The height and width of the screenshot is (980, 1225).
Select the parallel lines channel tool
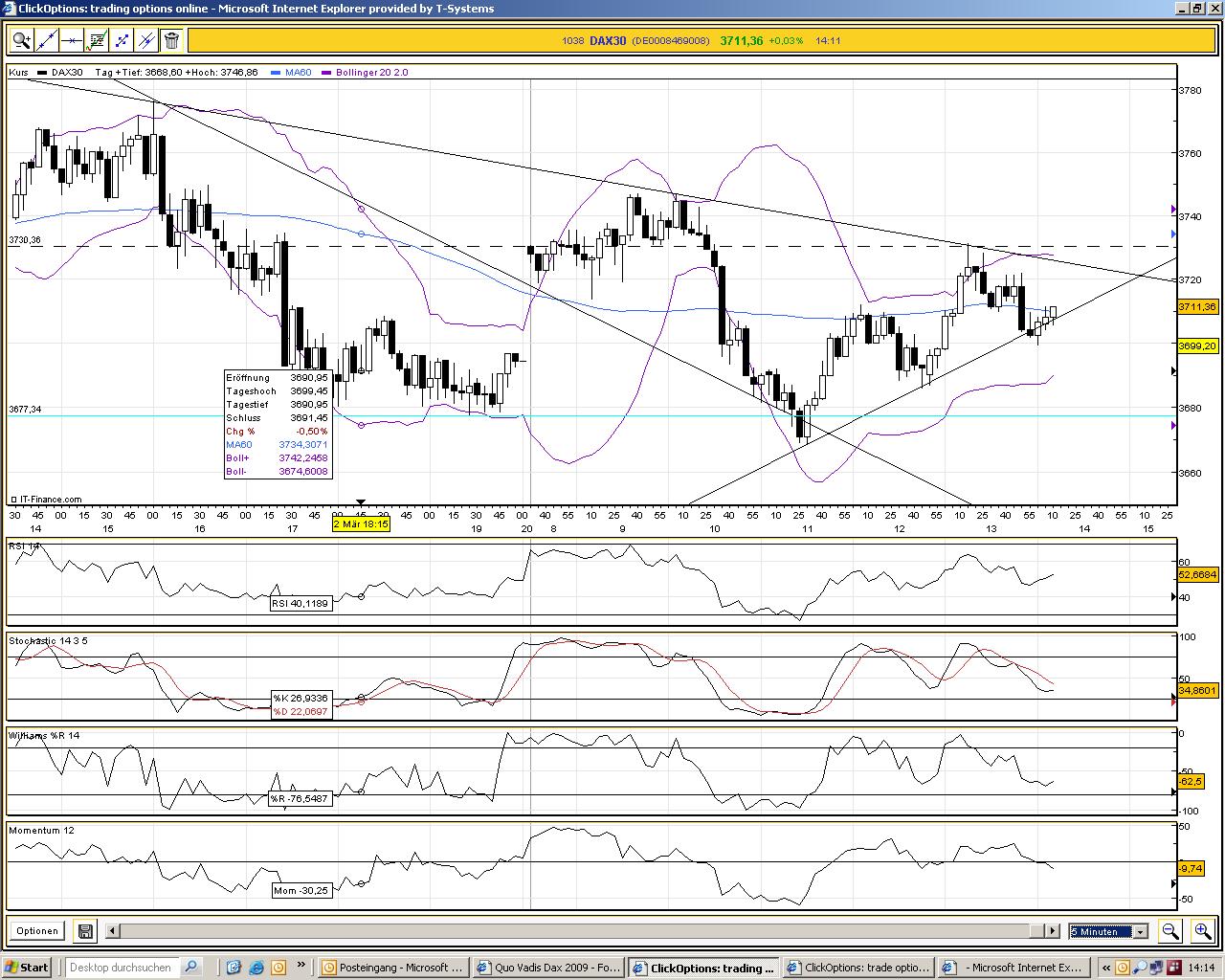click(x=146, y=40)
